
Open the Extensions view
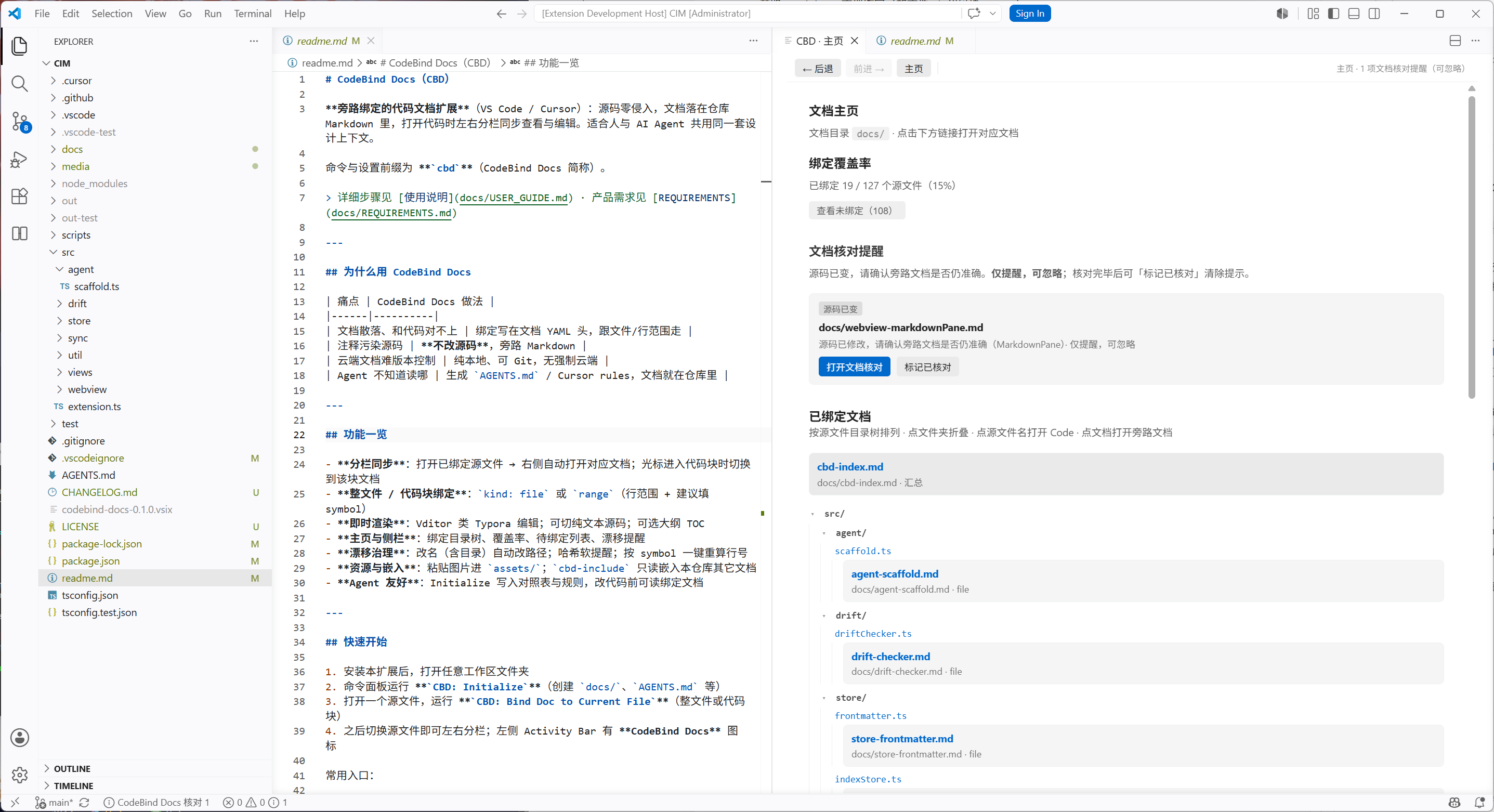pos(20,196)
